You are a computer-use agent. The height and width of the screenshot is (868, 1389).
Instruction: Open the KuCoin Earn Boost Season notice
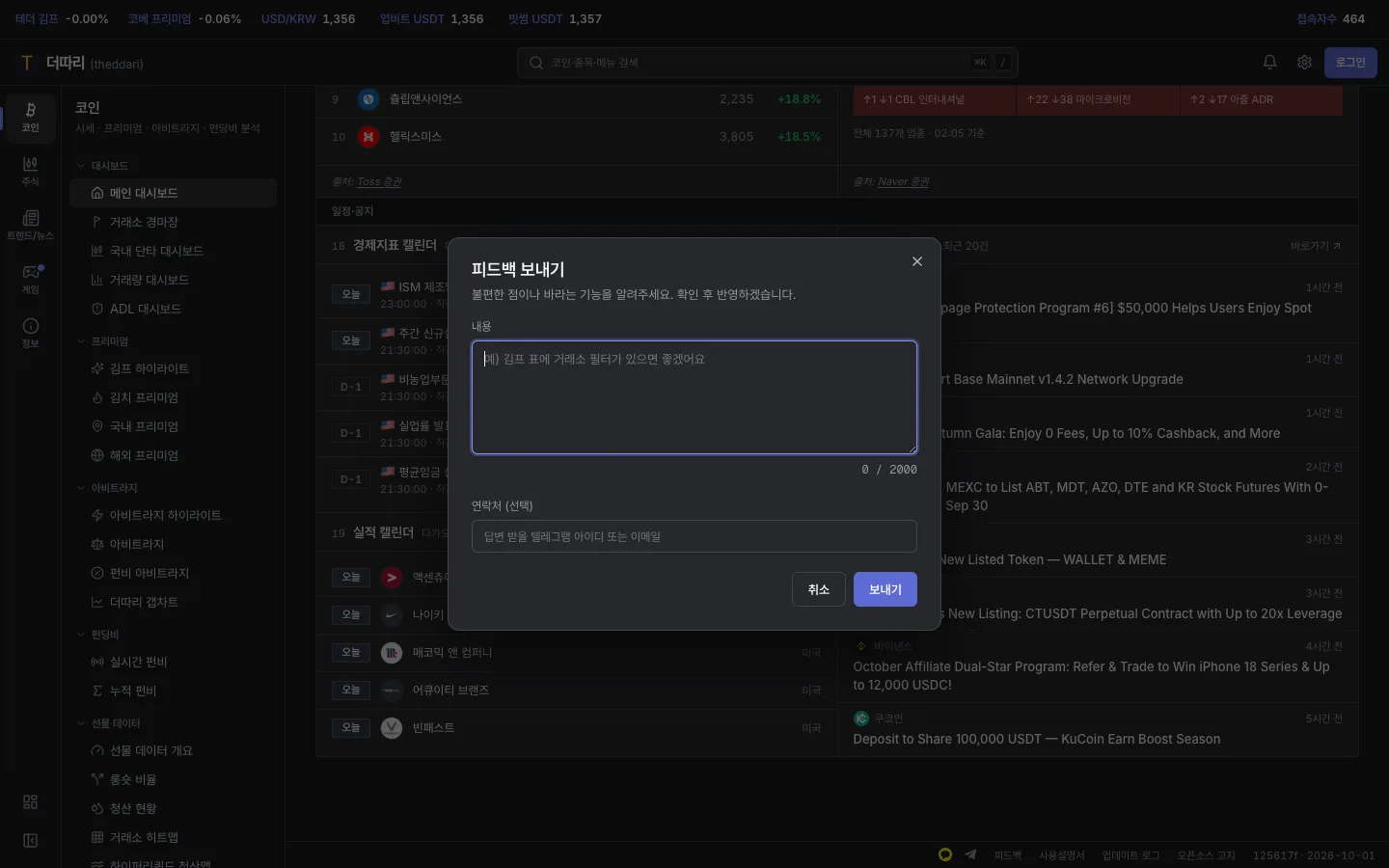tap(1098, 730)
